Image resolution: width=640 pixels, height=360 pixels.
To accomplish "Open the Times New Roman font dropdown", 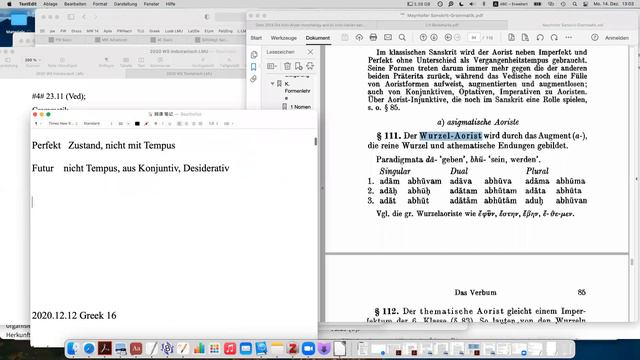I will point(63,124).
